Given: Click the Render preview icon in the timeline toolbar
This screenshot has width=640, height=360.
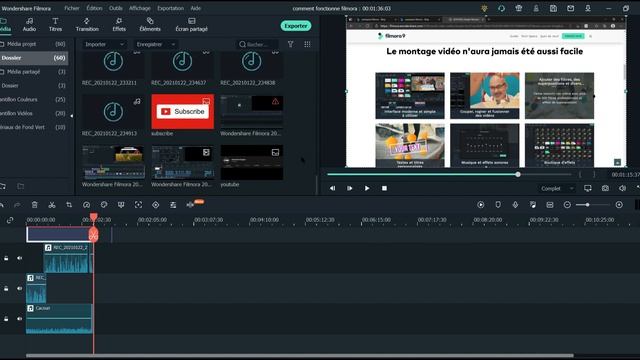Looking at the screenshot, I should pyautogui.click(x=481, y=204).
